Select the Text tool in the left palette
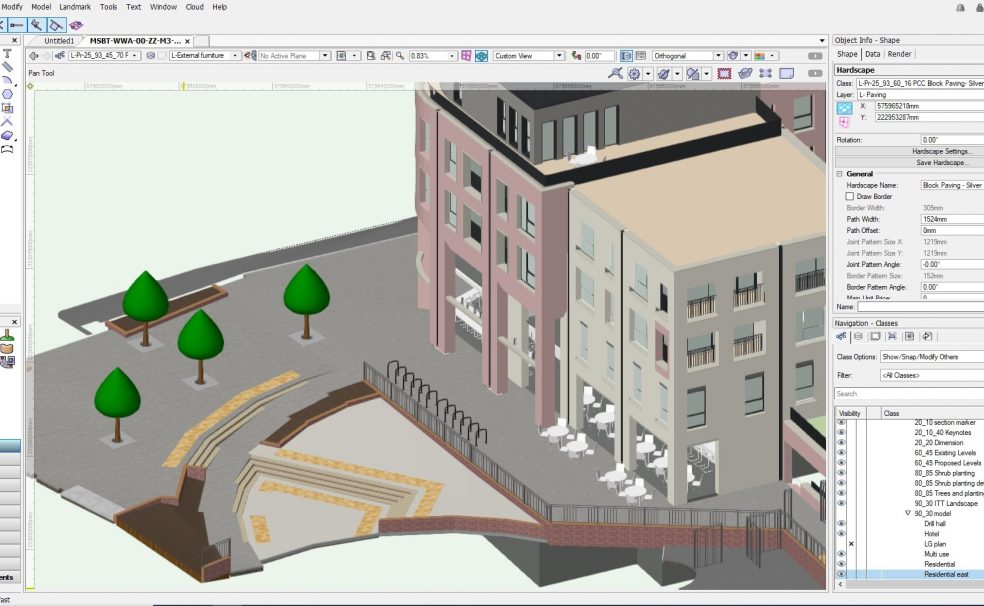Image resolution: width=984 pixels, height=606 pixels. point(7,53)
